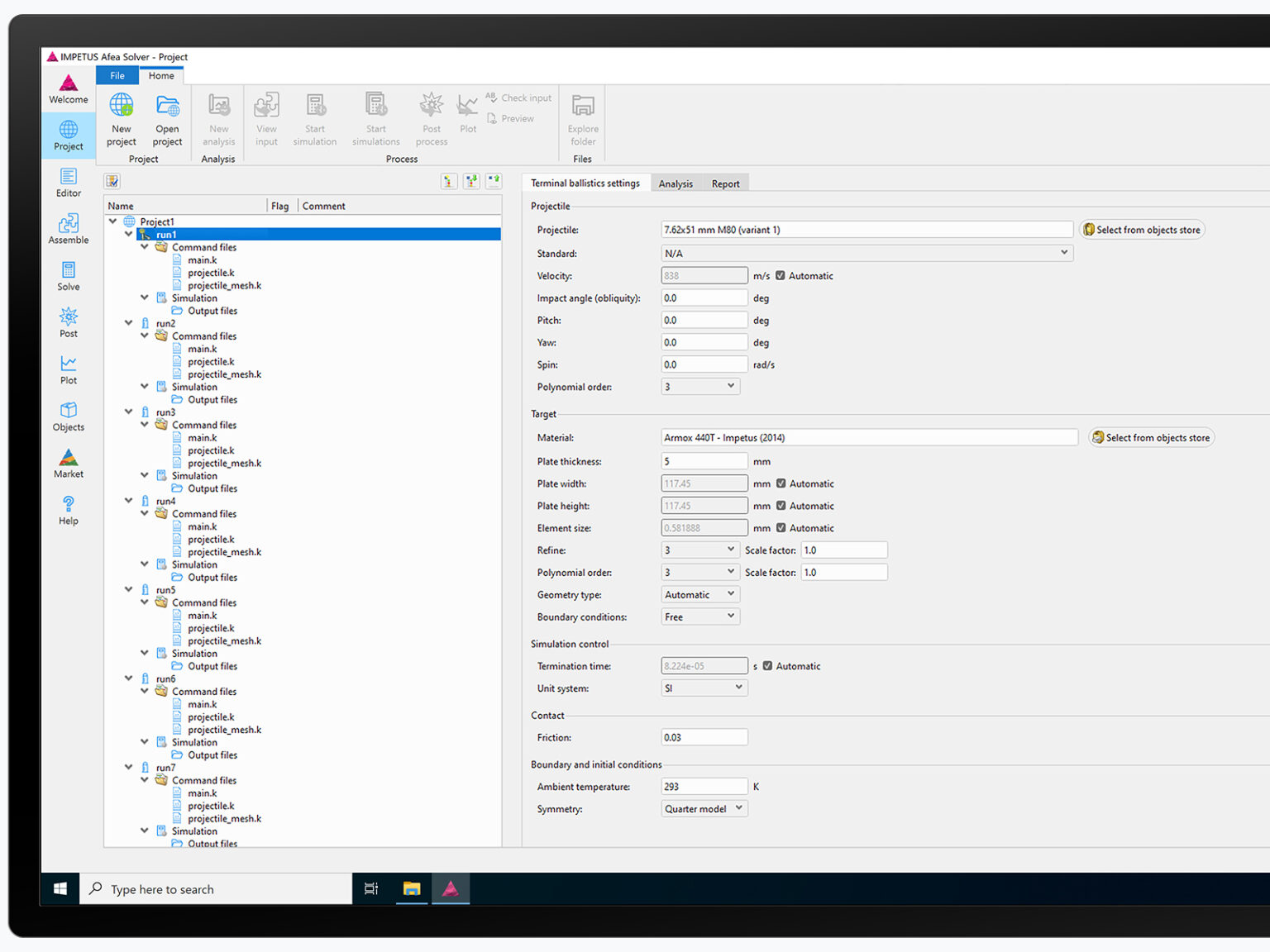The height and width of the screenshot is (952, 1270).
Task: Open the Objects store from sidebar
Action: pyautogui.click(x=69, y=416)
